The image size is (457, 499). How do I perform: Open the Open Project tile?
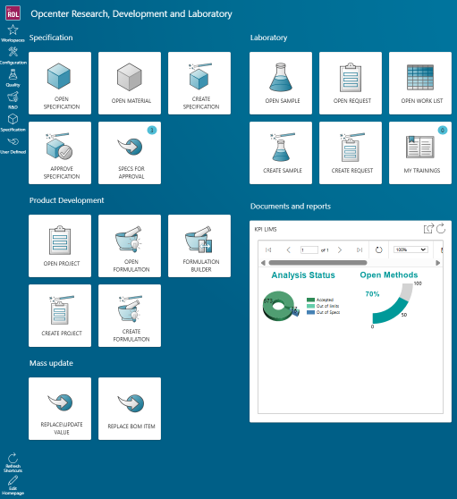coord(60,246)
